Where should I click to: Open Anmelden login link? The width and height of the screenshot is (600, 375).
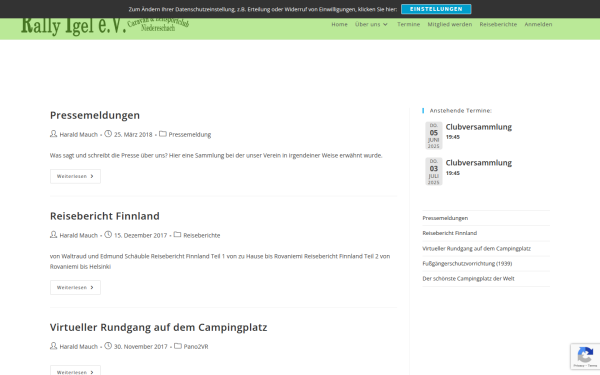tap(538, 24)
